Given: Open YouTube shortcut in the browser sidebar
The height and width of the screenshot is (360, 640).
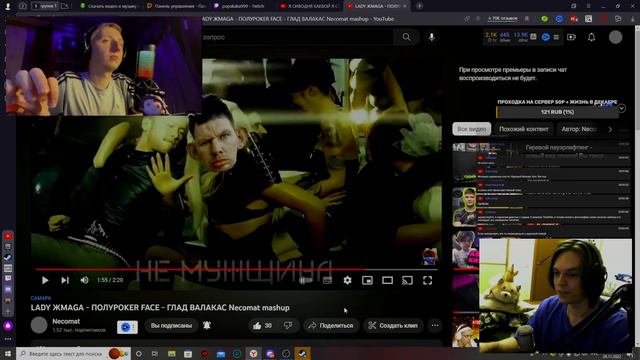Looking at the screenshot, I should 8,236.
